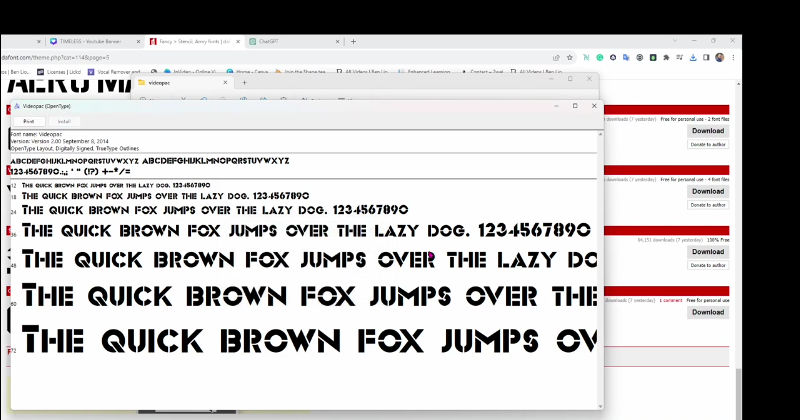800x420 pixels.
Task: Open the media control playlist icon
Action: [x=679, y=58]
